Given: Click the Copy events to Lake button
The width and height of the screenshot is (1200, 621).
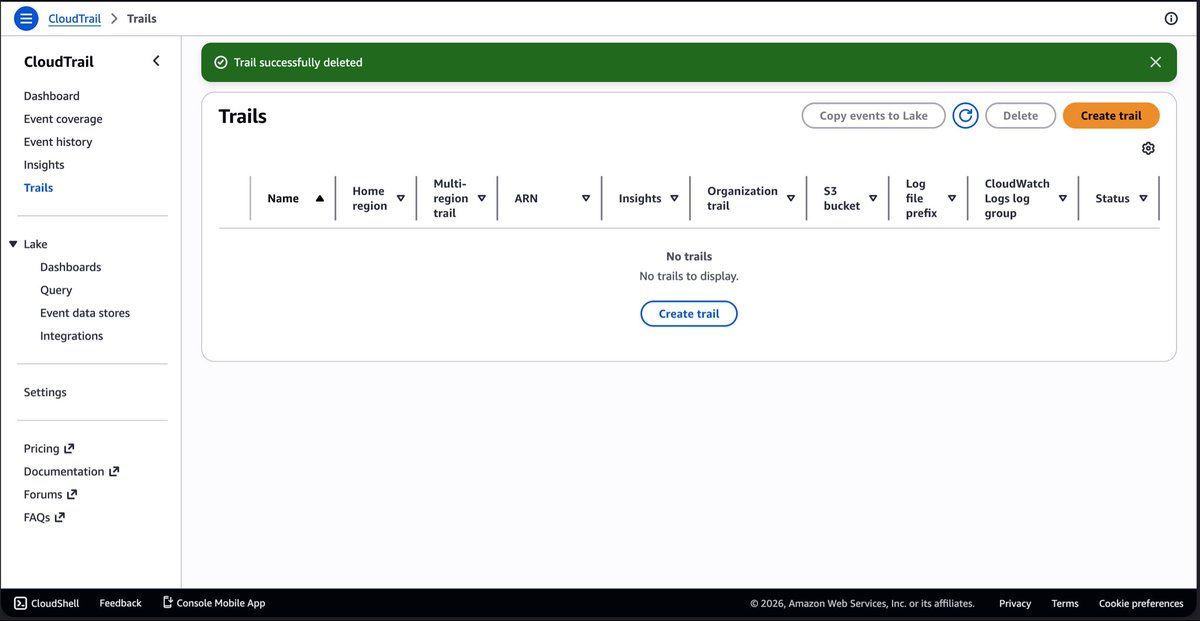Looking at the screenshot, I should pyautogui.click(x=873, y=116).
